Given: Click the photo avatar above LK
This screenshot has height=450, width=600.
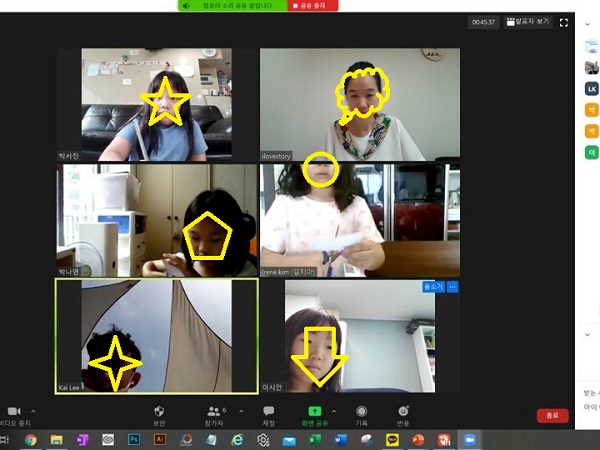Looking at the screenshot, I should 592,68.
